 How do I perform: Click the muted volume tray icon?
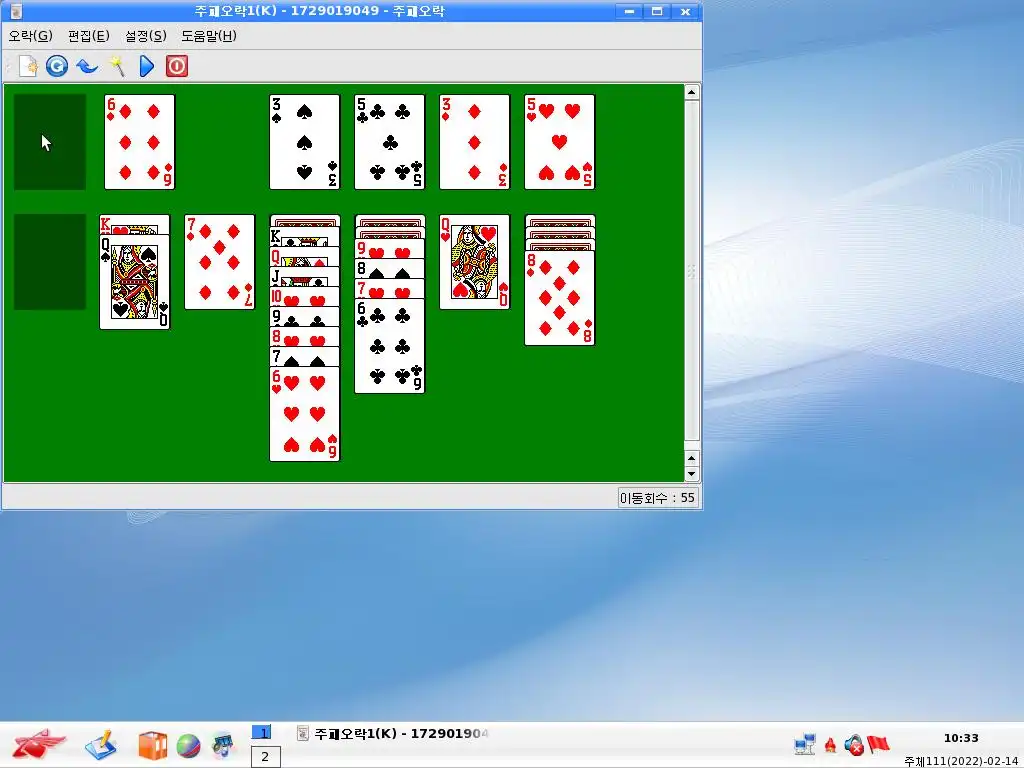[854, 744]
